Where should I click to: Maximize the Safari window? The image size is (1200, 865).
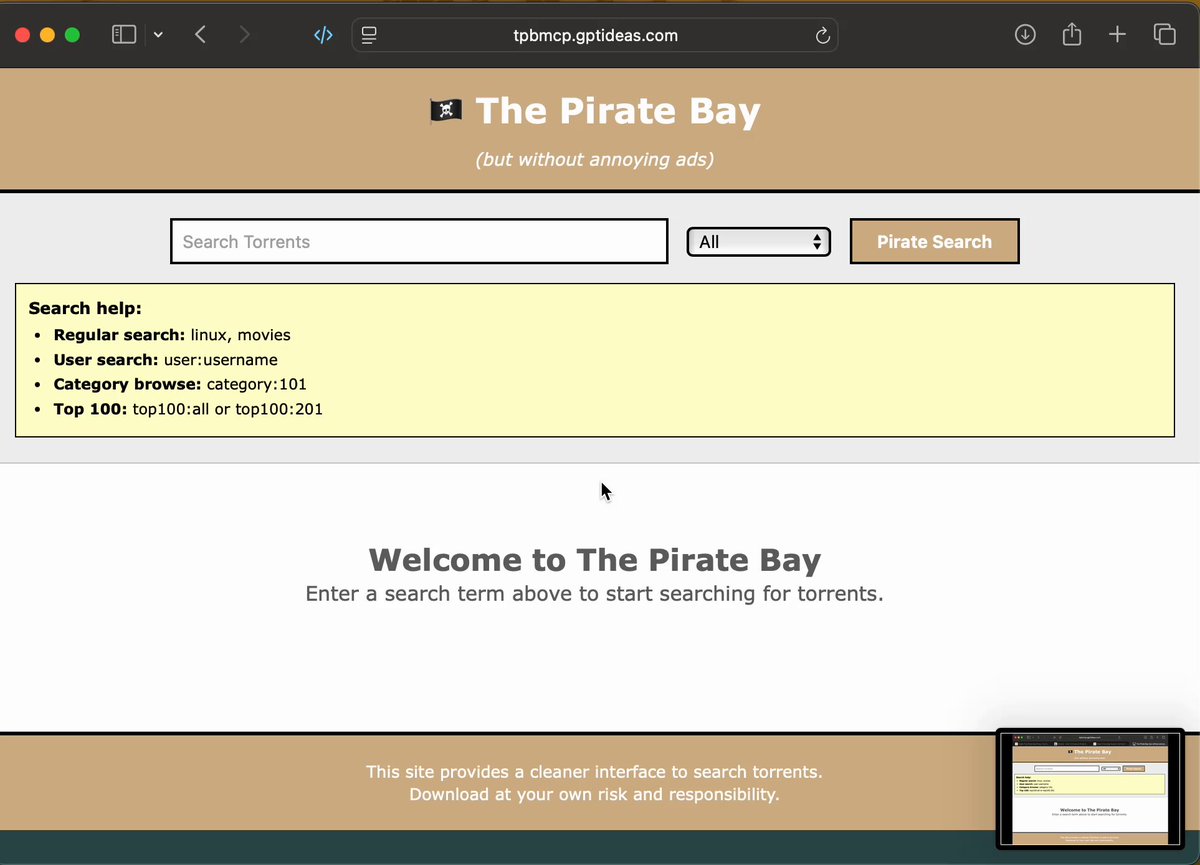(72, 35)
